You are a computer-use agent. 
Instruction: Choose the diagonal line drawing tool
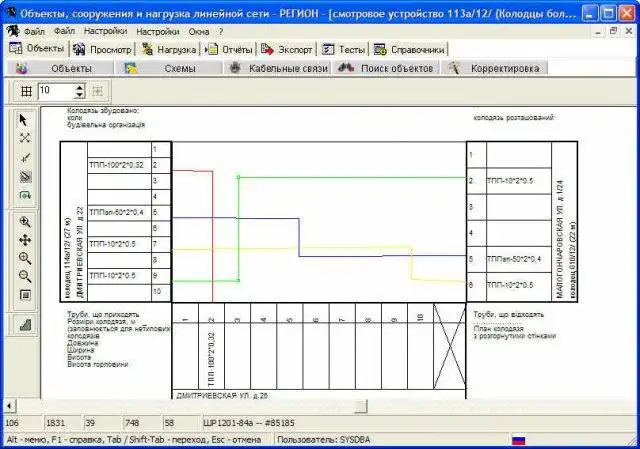tap(24, 157)
